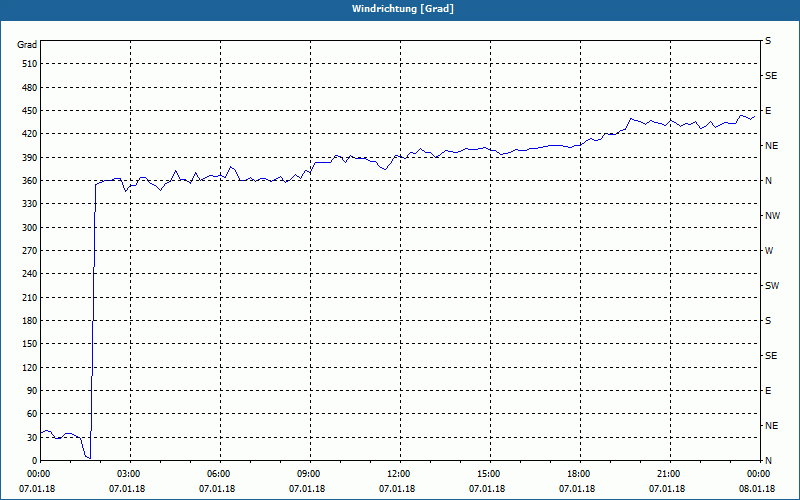Click the 270 degree axis label

point(30,251)
